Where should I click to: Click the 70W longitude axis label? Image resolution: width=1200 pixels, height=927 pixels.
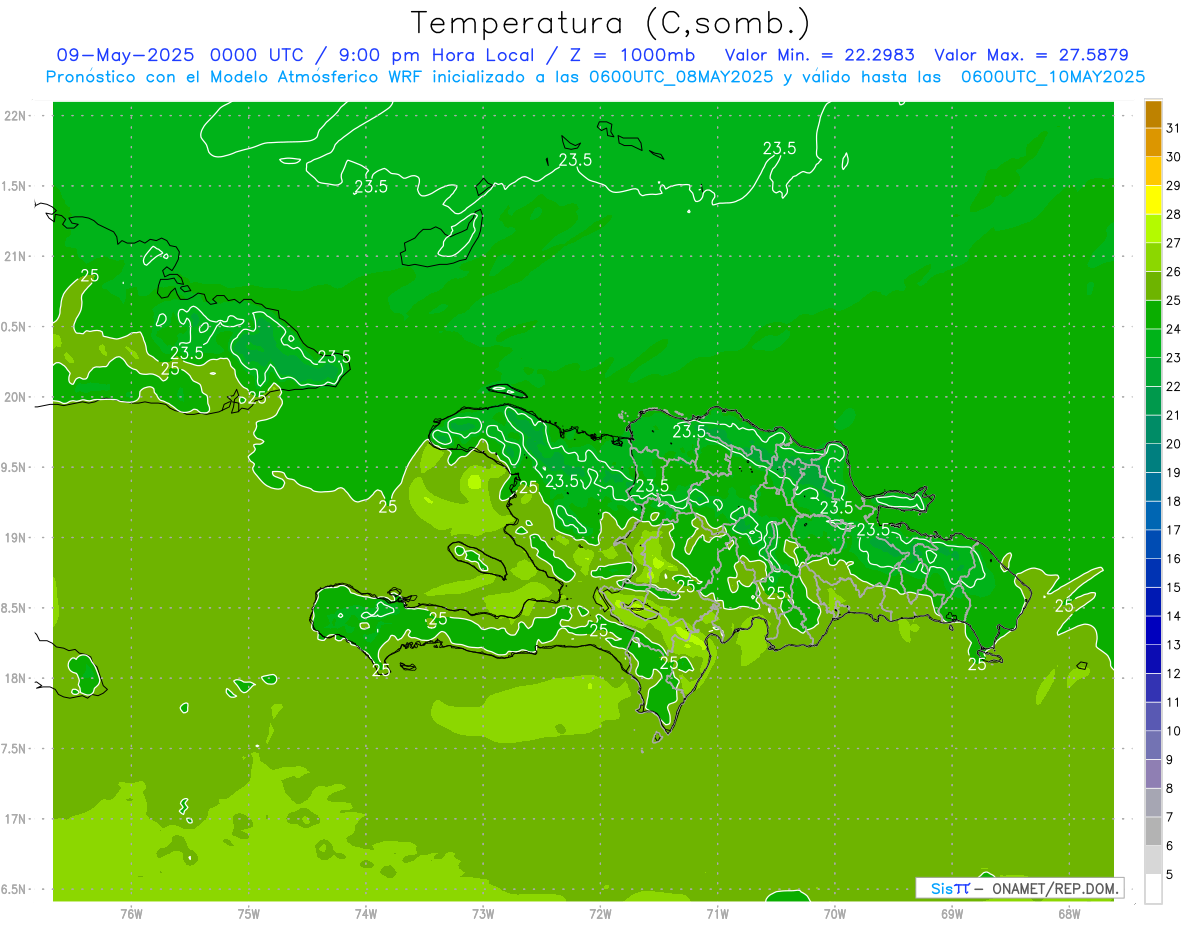point(835,914)
